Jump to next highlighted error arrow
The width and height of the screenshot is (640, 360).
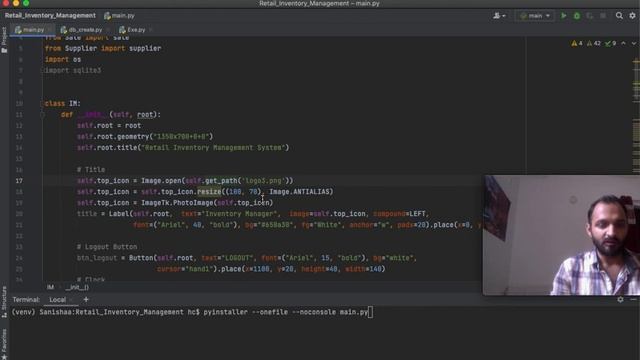pos(634,43)
